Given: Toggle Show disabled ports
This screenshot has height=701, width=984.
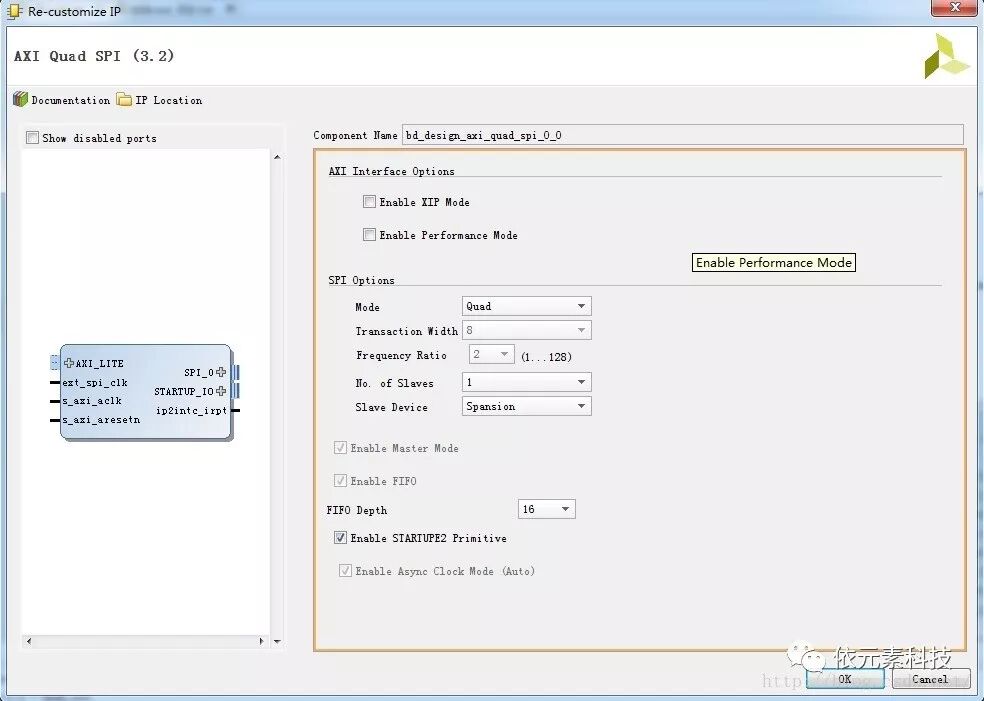Looking at the screenshot, I should pos(31,137).
